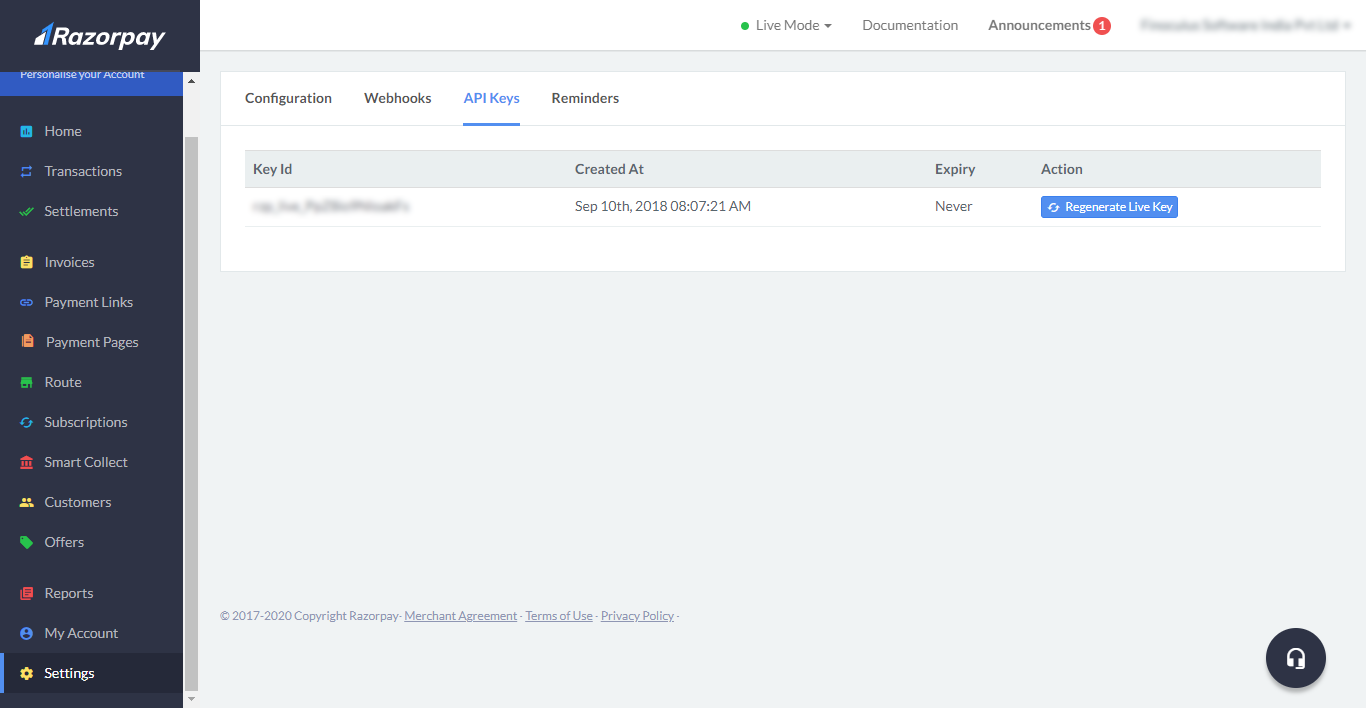This screenshot has height=708, width=1366.
Task: Open Settlements from the sidebar
Action: coord(81,211)
